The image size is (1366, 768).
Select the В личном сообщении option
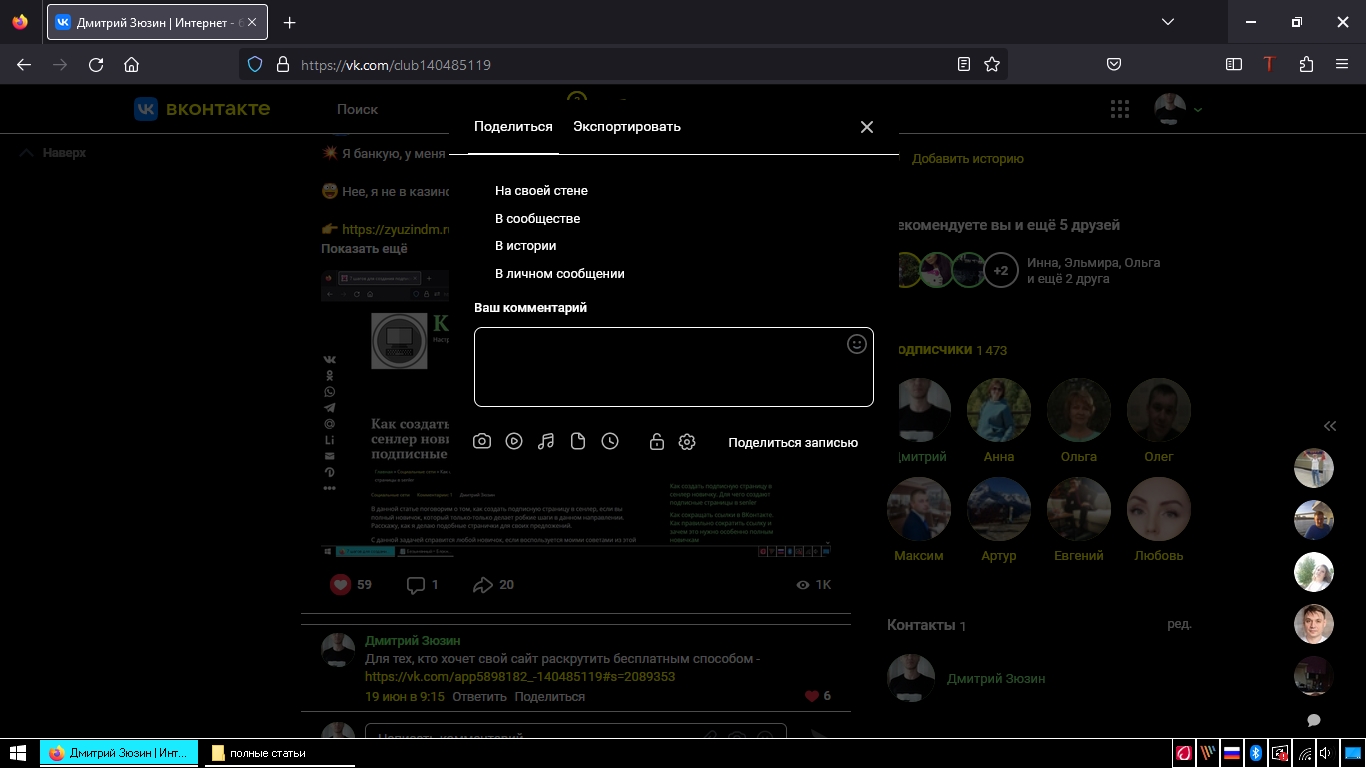point(560,273)
